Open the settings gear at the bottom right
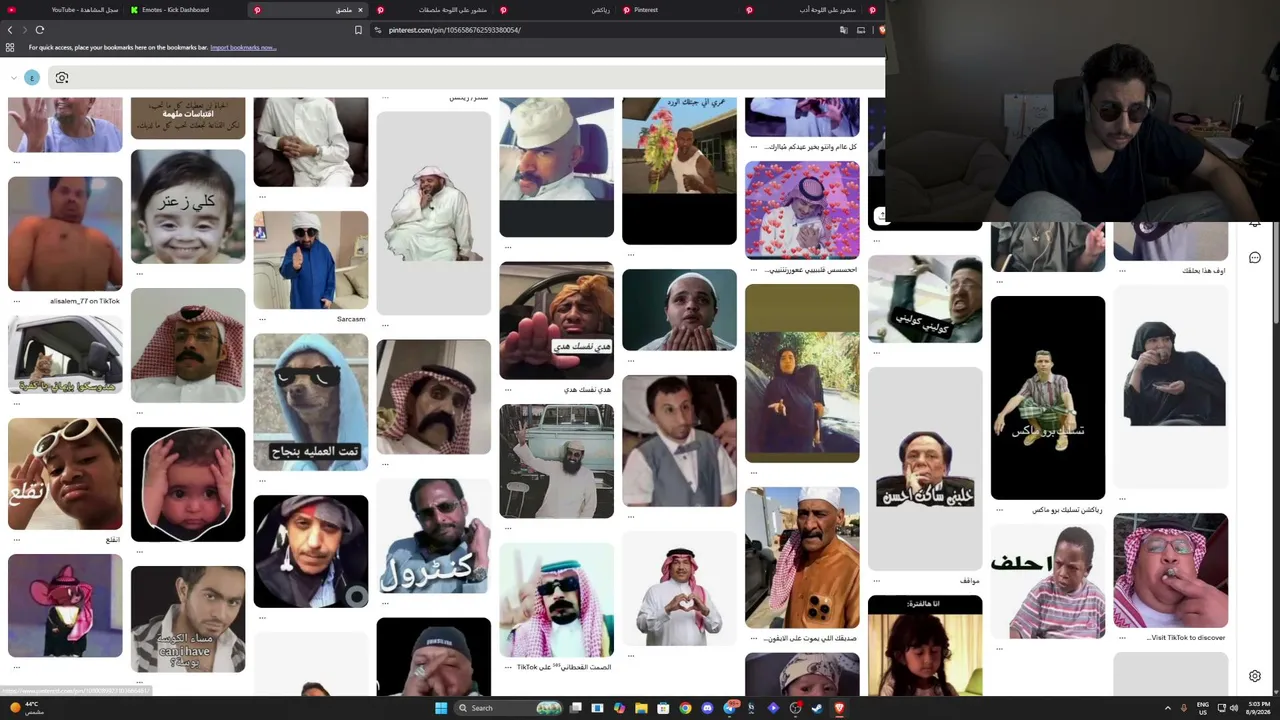1280x720 pixels. click(1255, 676)
